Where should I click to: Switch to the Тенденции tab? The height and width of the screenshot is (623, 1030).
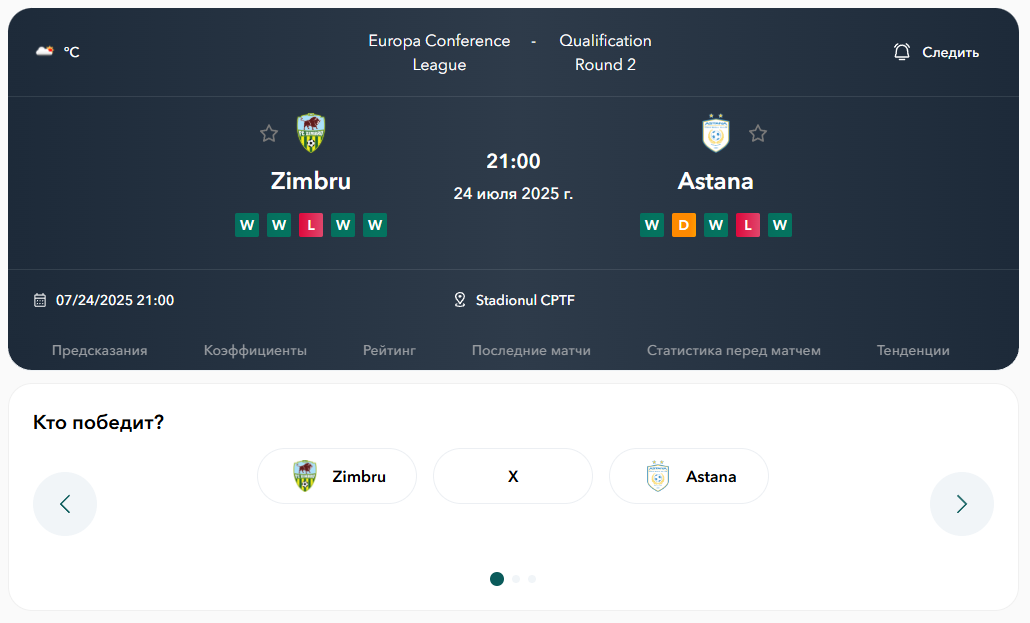click(x=912, y=350)
